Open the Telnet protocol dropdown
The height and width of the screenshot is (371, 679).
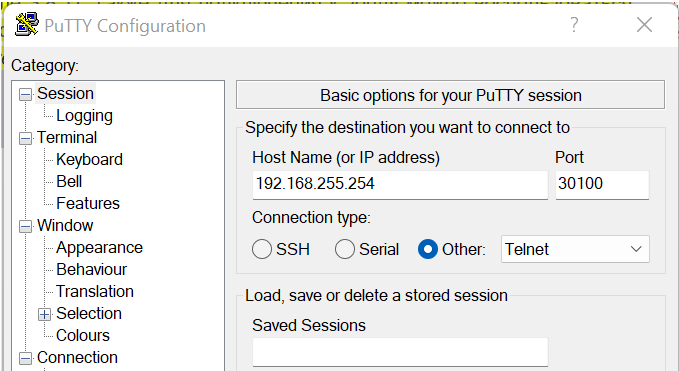point(575,249)
